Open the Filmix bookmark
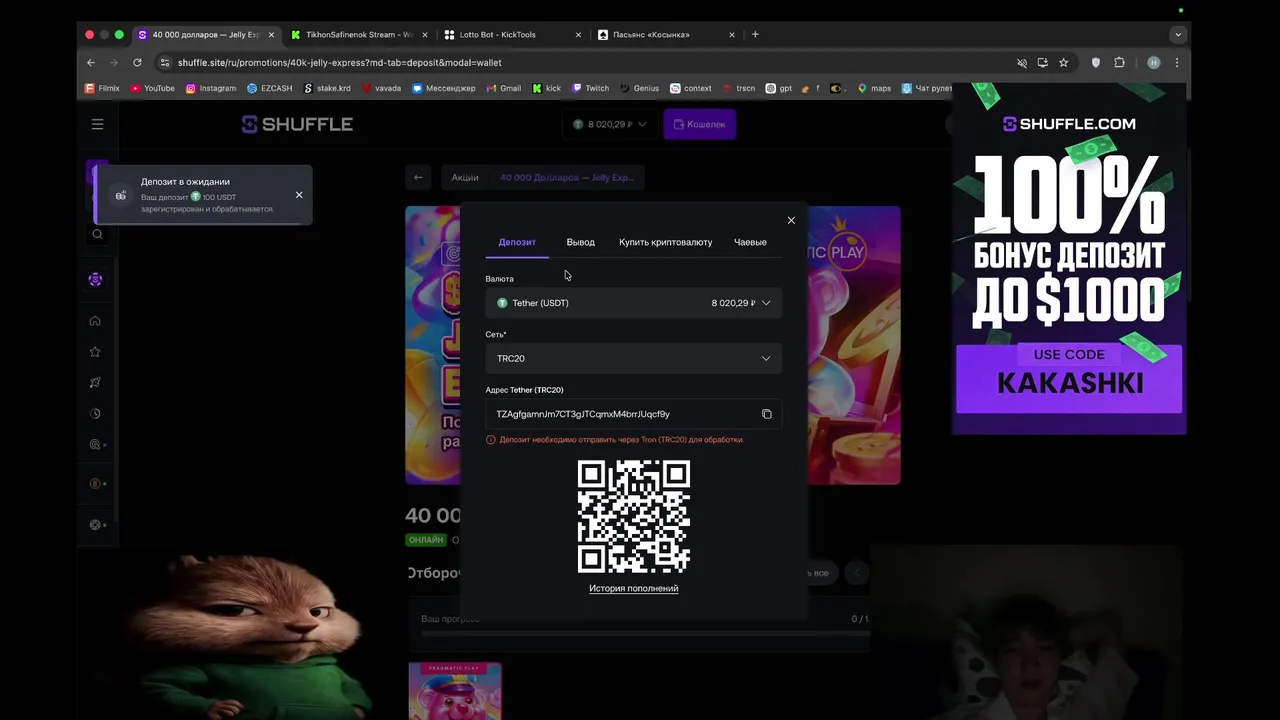The height and width of the screenshot is (720, 1280). tap(102, 88)
